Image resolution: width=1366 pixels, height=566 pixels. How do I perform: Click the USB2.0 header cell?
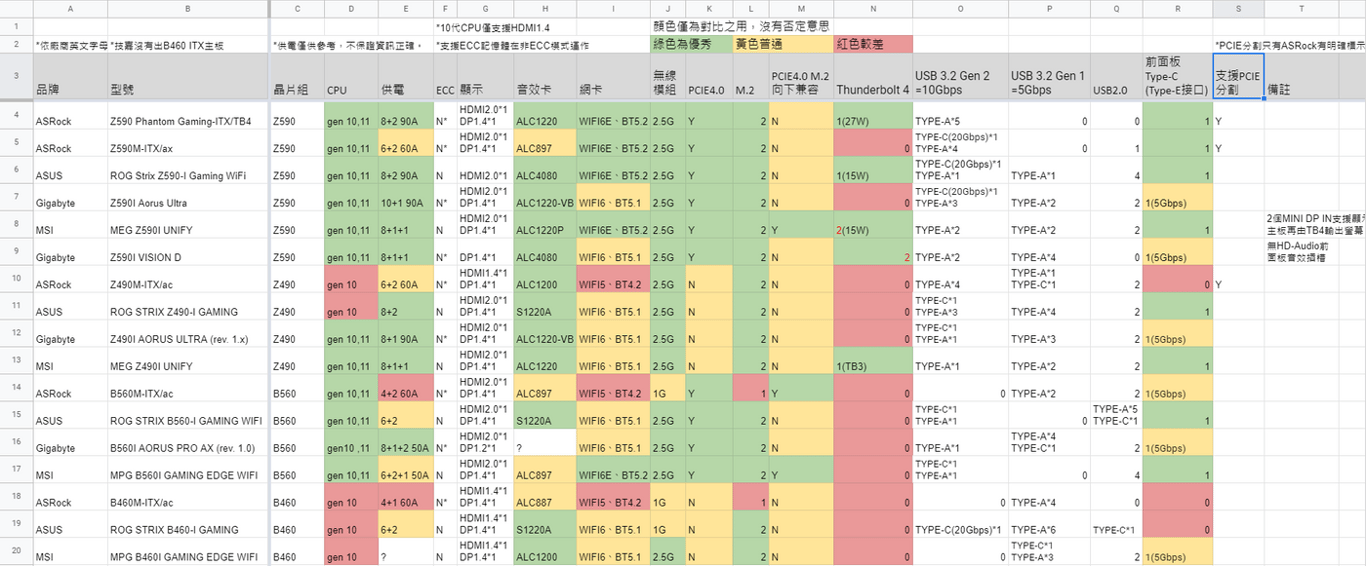pyautogui.click(x=1116, y=77)
